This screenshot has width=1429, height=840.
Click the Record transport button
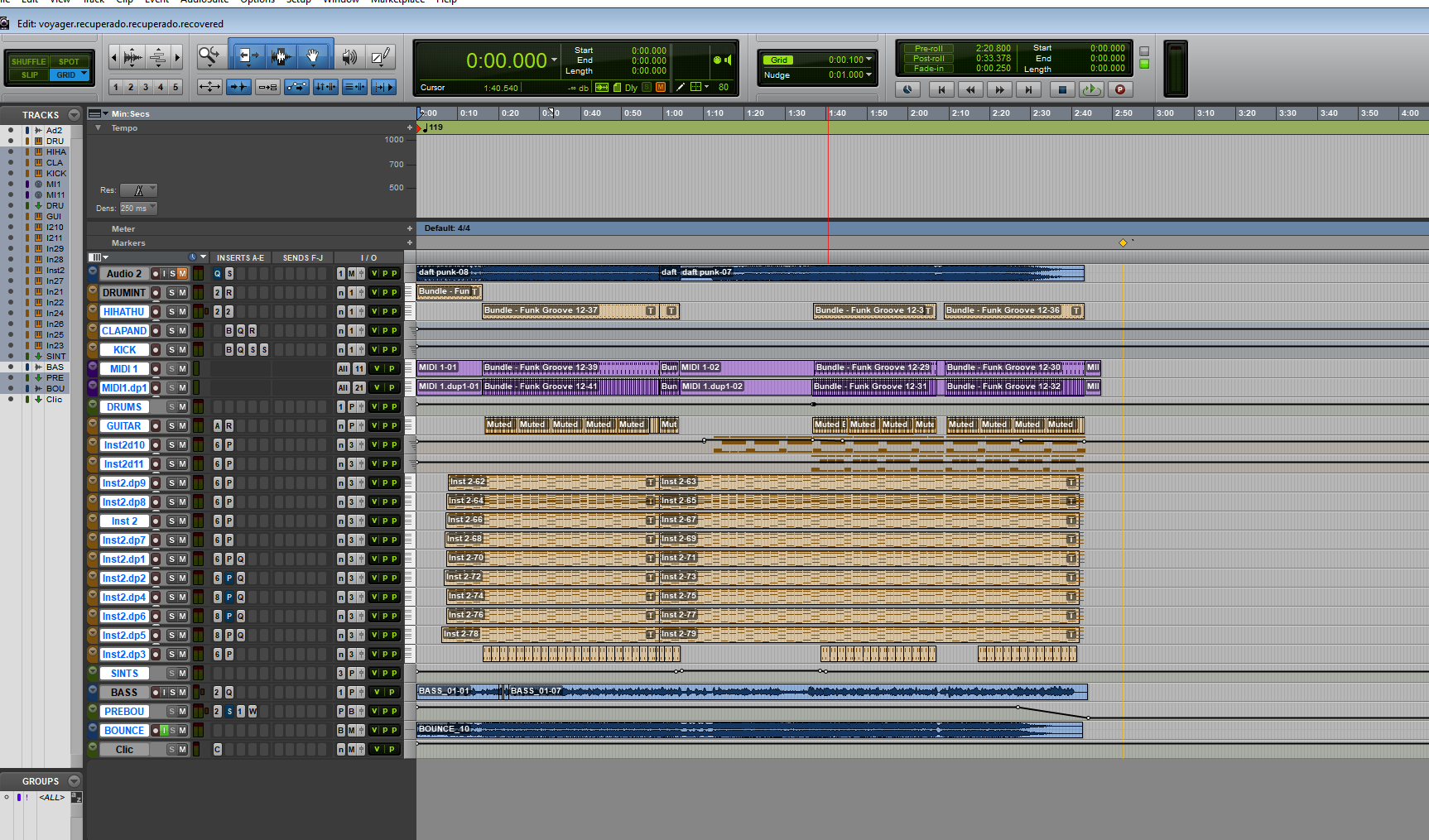[x=1120, y=89]
